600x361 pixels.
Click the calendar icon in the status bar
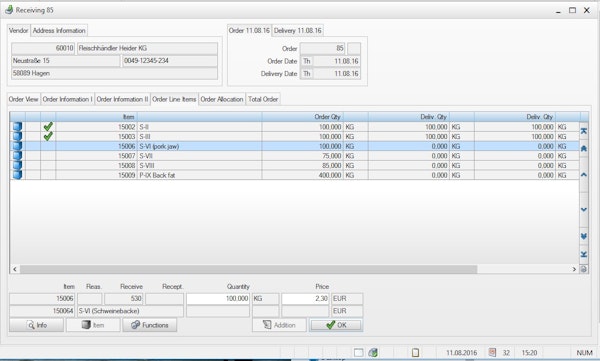[492, 352]
